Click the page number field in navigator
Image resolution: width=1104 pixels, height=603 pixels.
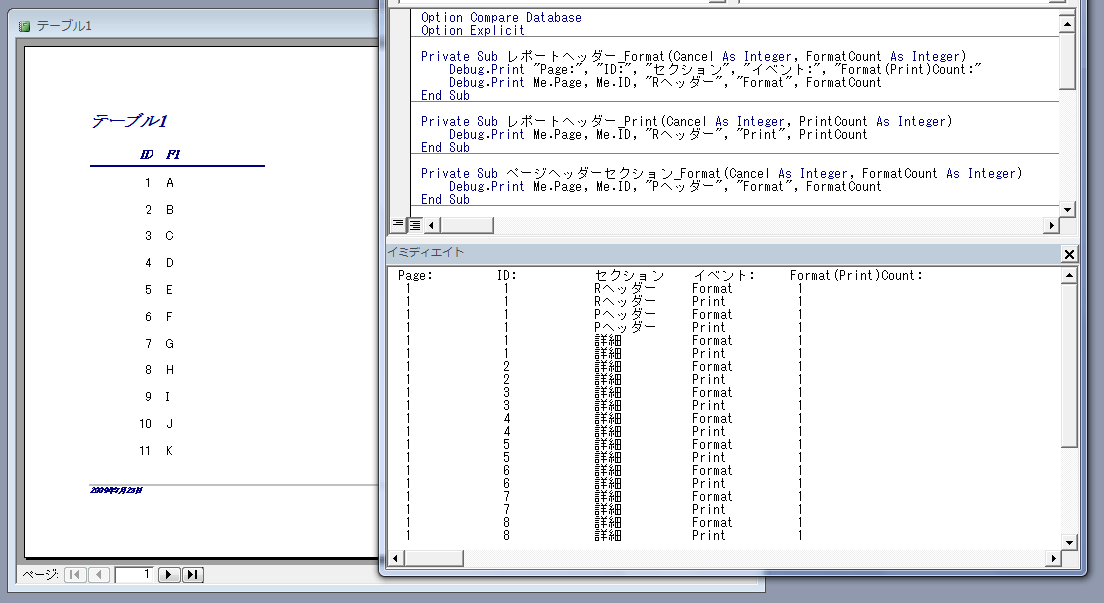pos(134,575)
